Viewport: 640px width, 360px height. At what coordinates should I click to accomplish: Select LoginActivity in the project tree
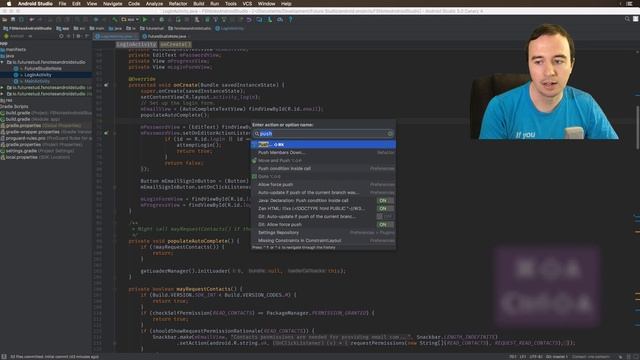pyautogui.click(x=38, y=75)
